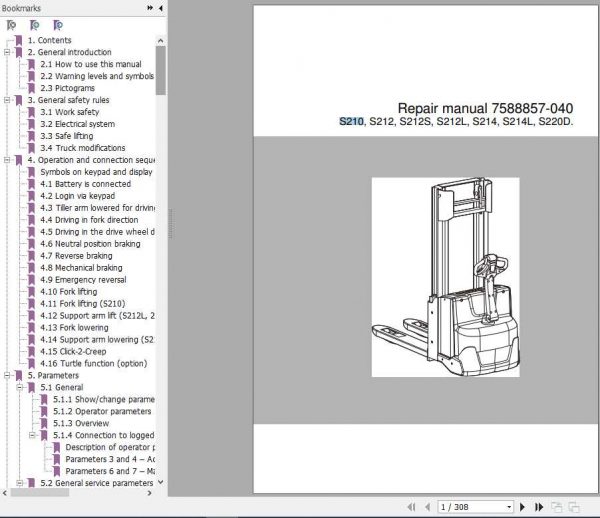Screen dimensions: 600x518
Task: Open bookmark 4.10 Fork lifting
Action: pyautogui.click(x=68, y=292)
